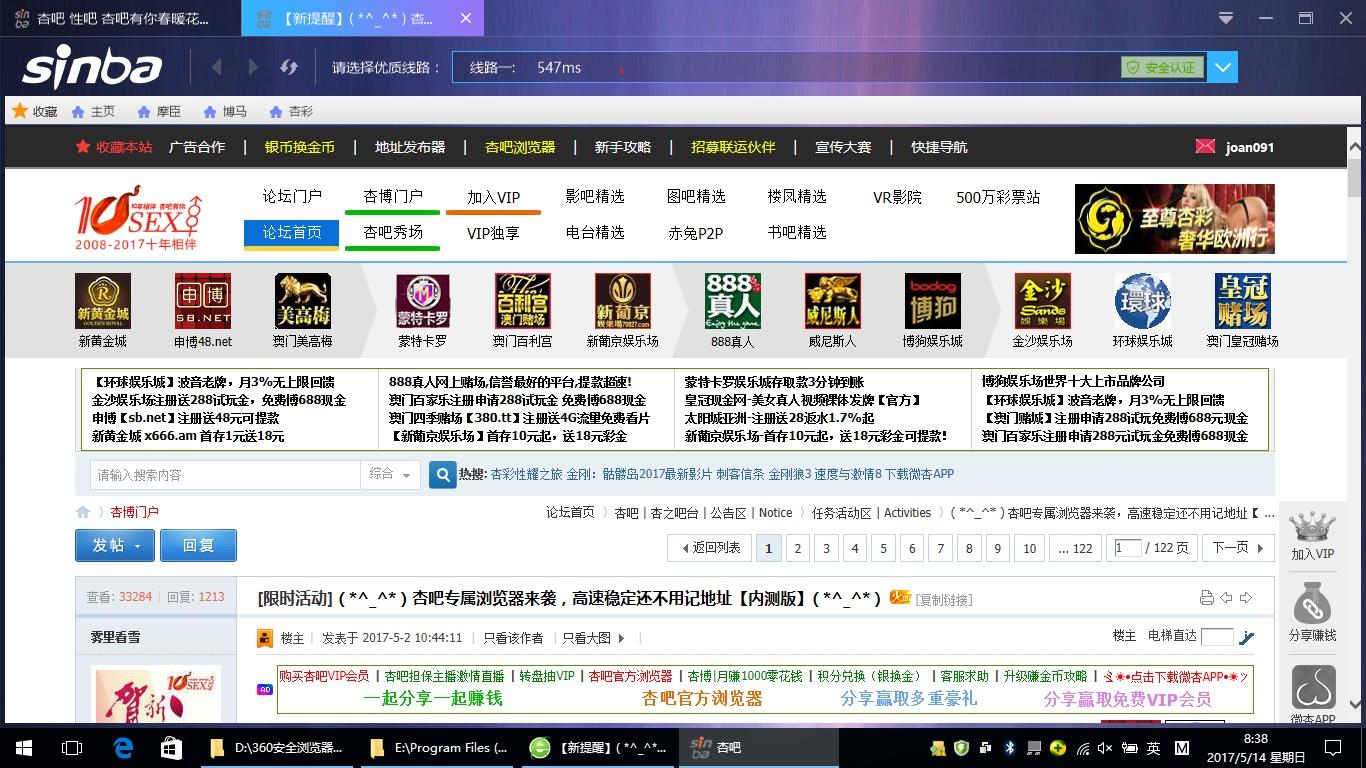Expand the 发帖 dropdown button
The width and height of the screenshot is (1366, 768).
point(115,545)
